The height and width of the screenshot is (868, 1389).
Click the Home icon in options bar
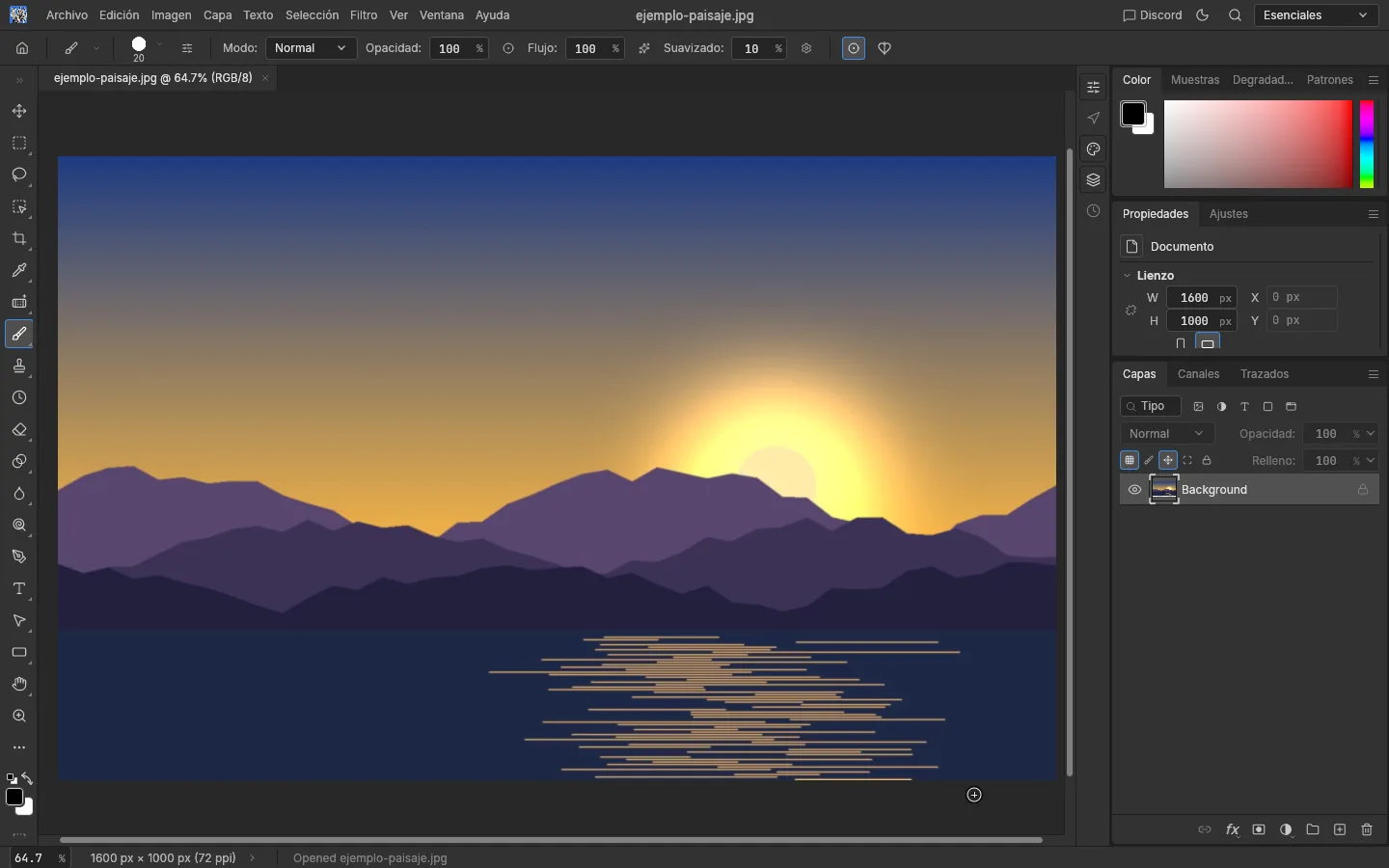21,48
